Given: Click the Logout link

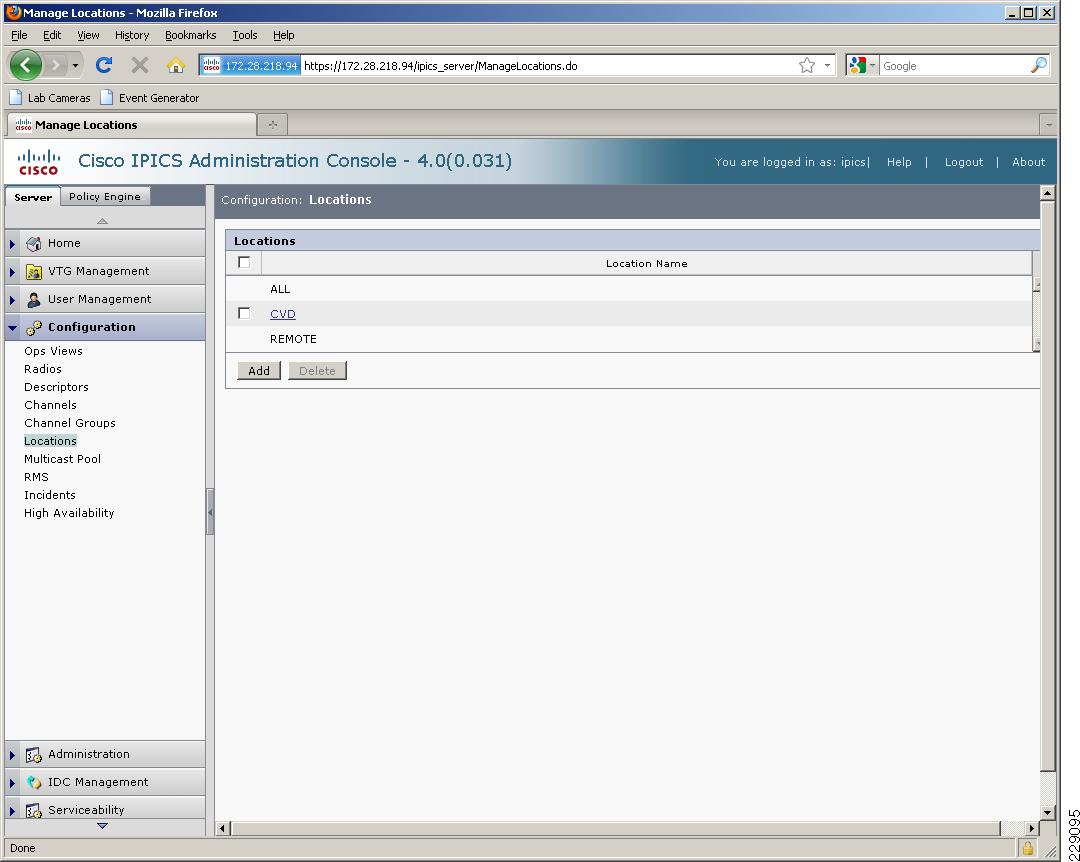Looking at the screenshot, I should (x=964, y=162).
